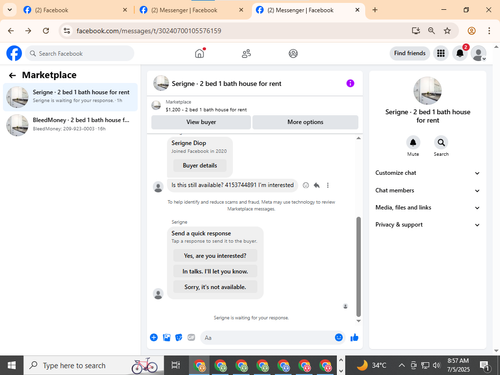Switch to the second Messenger | Facebook tab
Viewport: 500px width, 375px height.
click(x=191, y=10)
